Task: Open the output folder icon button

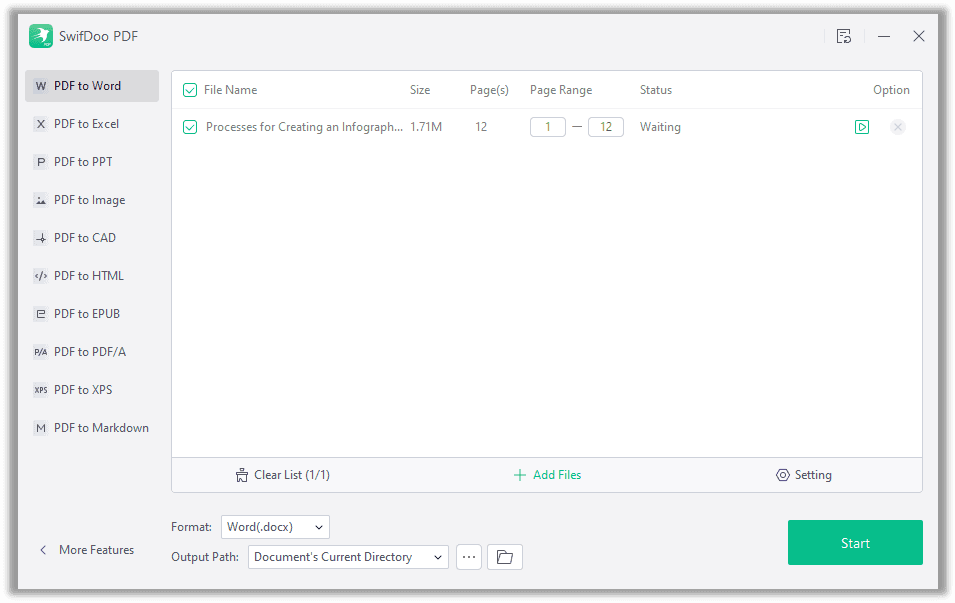Action: (x=505, y=557)
